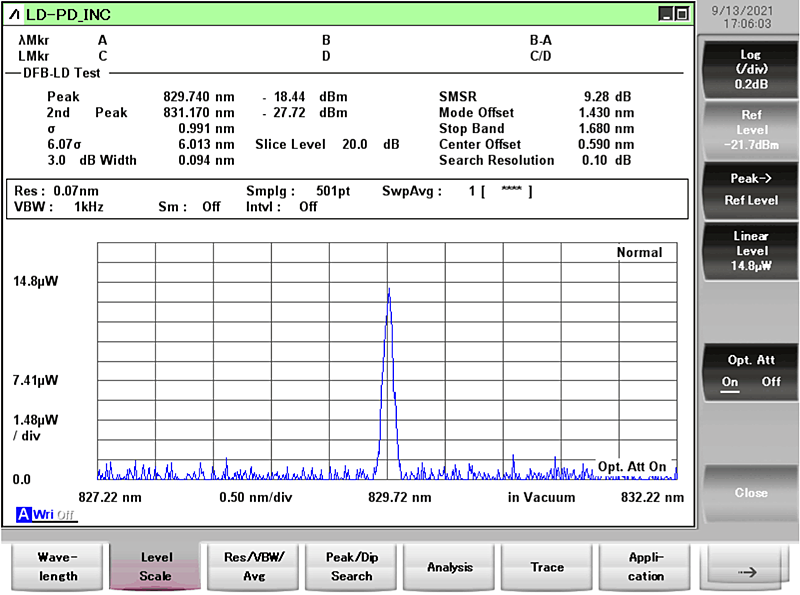The width and height of the screenshot is (800, 595).
Task: Set Log scale 0.2dB per division
Action: [751, 69]
